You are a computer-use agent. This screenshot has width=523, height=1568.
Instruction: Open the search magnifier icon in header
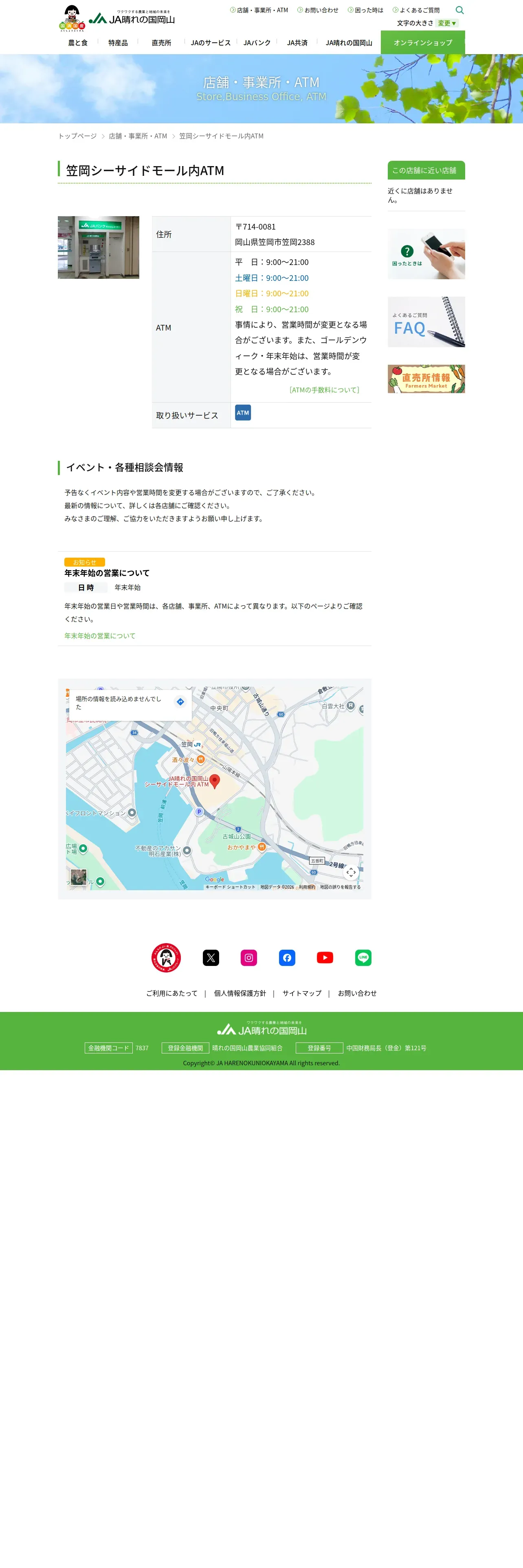(x=460, y=10)
